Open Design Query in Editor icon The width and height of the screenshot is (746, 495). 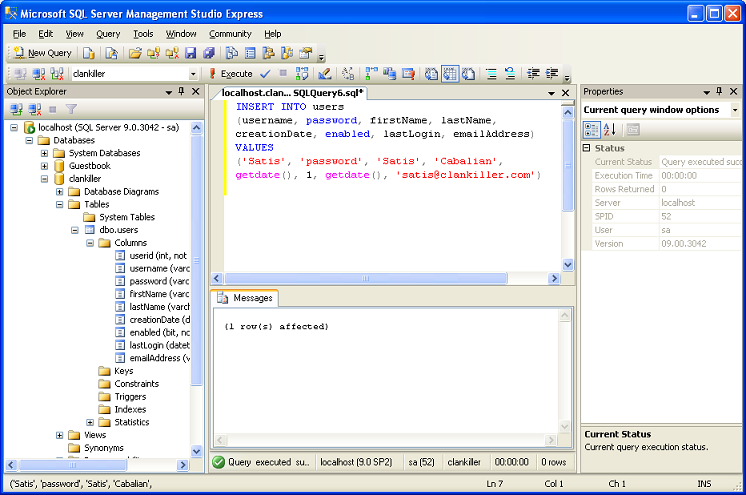point(325,74)
